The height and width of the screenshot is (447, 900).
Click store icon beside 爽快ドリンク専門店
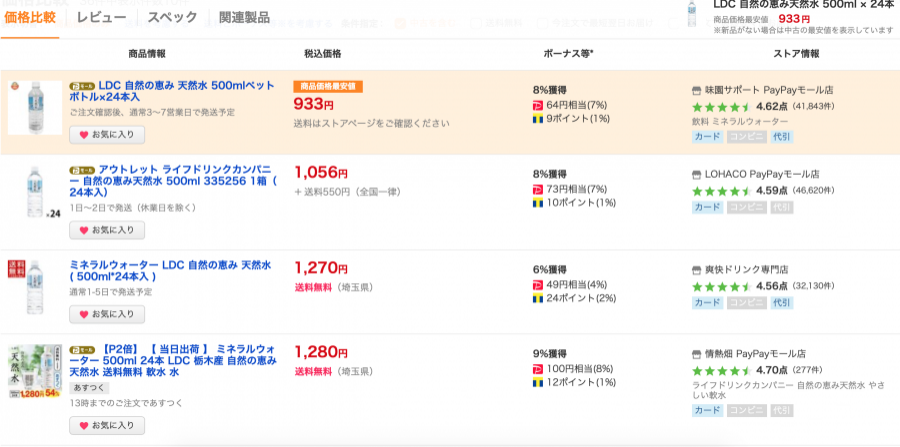[697, 270]
